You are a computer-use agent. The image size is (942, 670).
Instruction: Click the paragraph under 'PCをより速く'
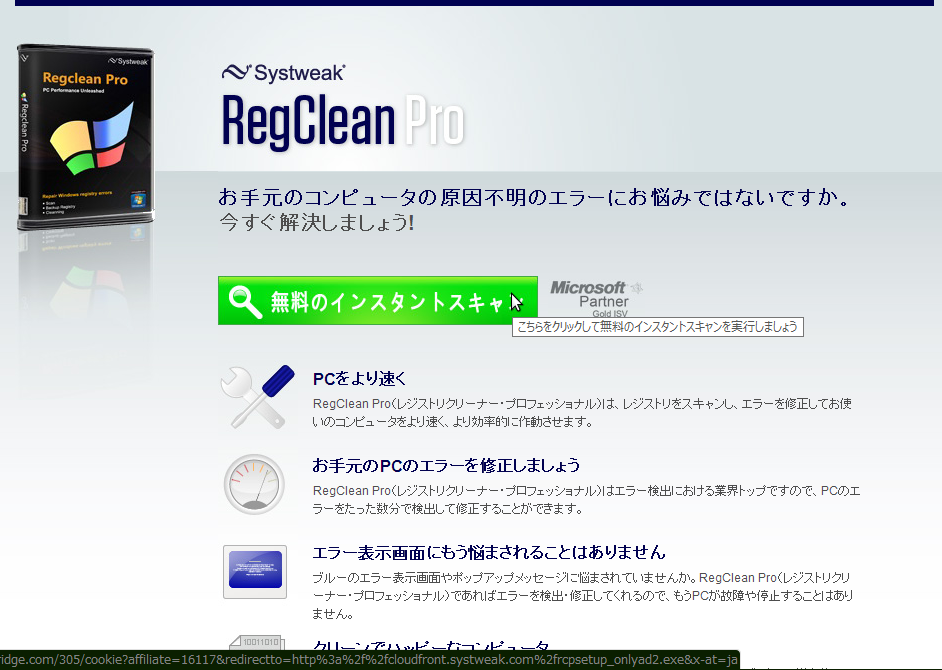582,412
